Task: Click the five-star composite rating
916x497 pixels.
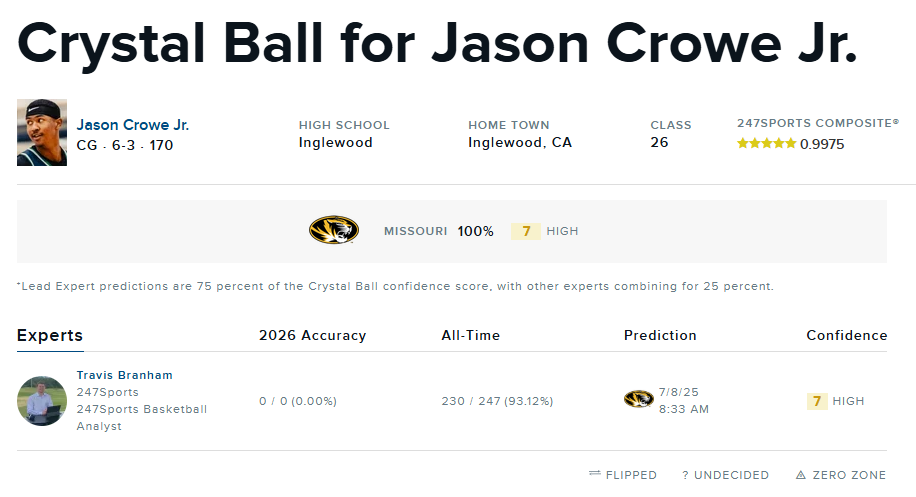Action: pyautogui.click(x=766, y=144)
